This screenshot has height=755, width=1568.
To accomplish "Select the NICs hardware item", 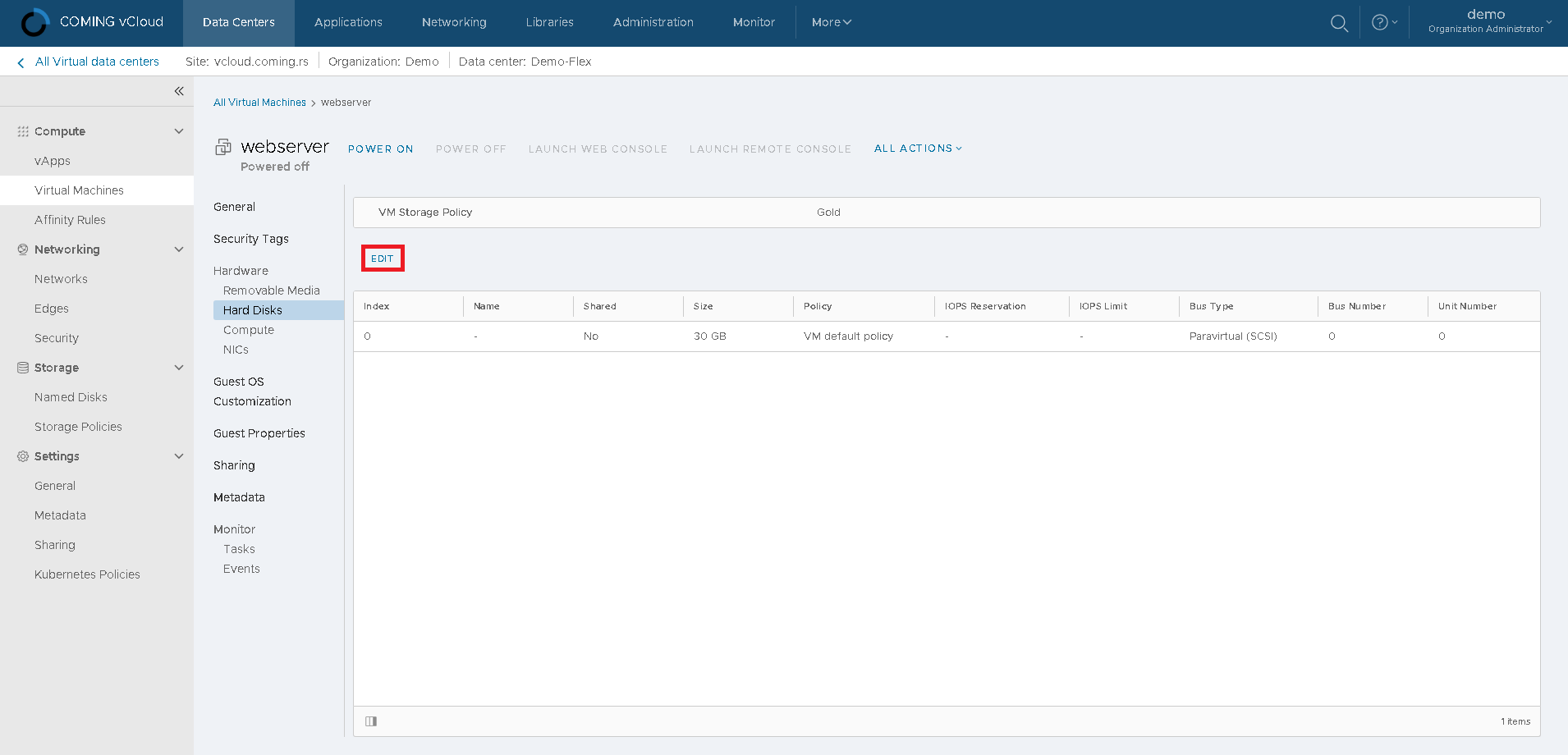I will pos(236,350).
